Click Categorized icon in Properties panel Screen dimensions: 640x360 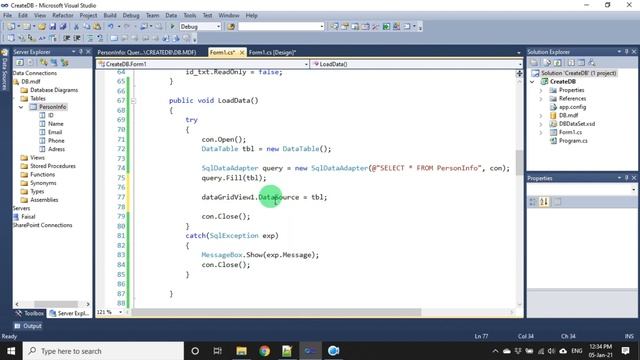click(533, 202)
